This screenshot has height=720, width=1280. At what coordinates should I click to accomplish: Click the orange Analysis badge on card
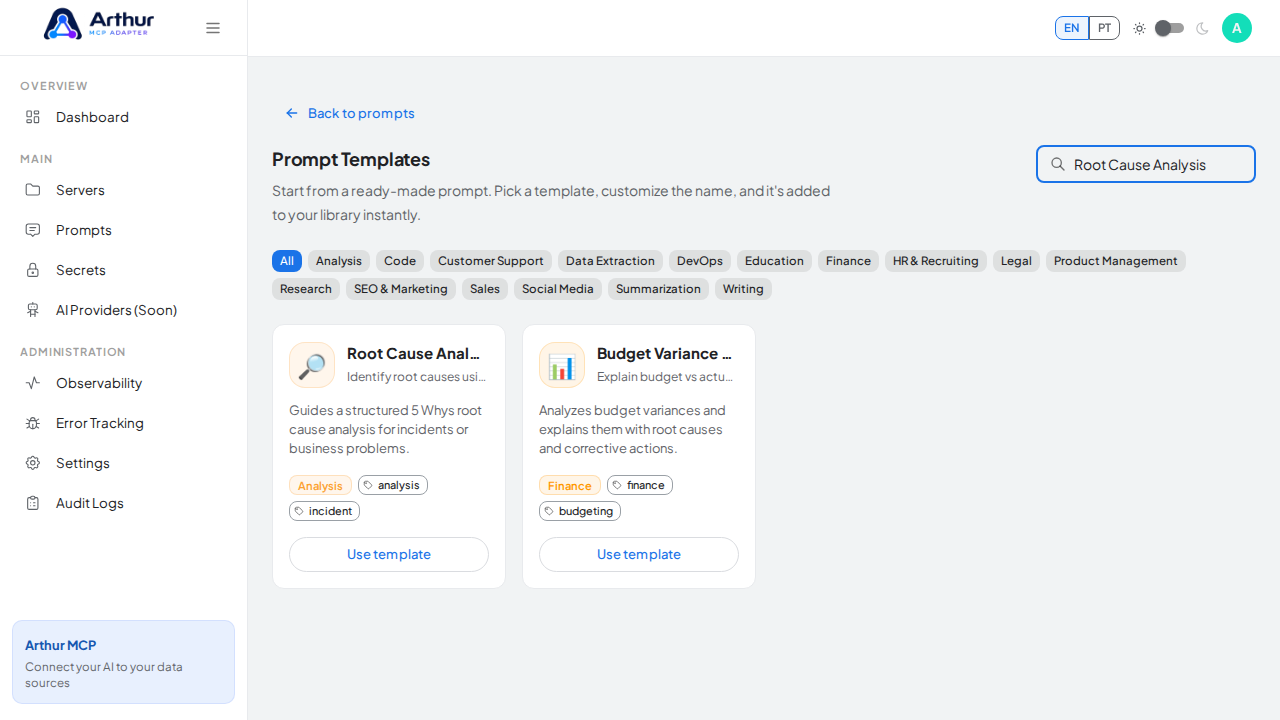tap(320, 485)
